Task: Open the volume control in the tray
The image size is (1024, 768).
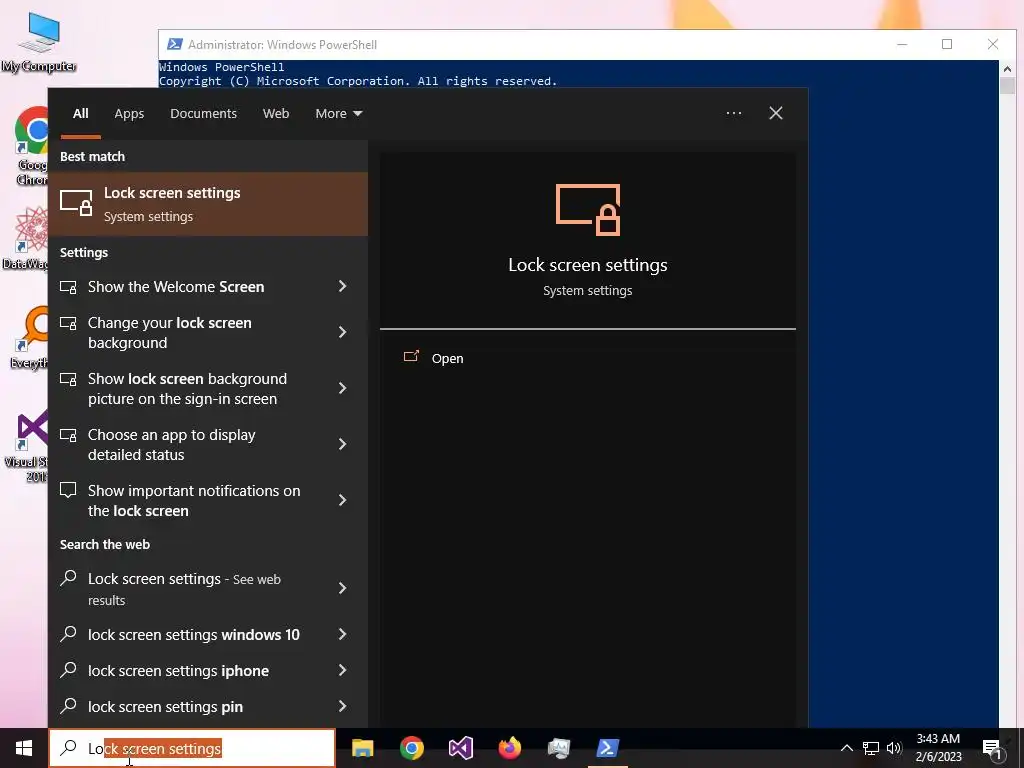Action: (894, 748)
